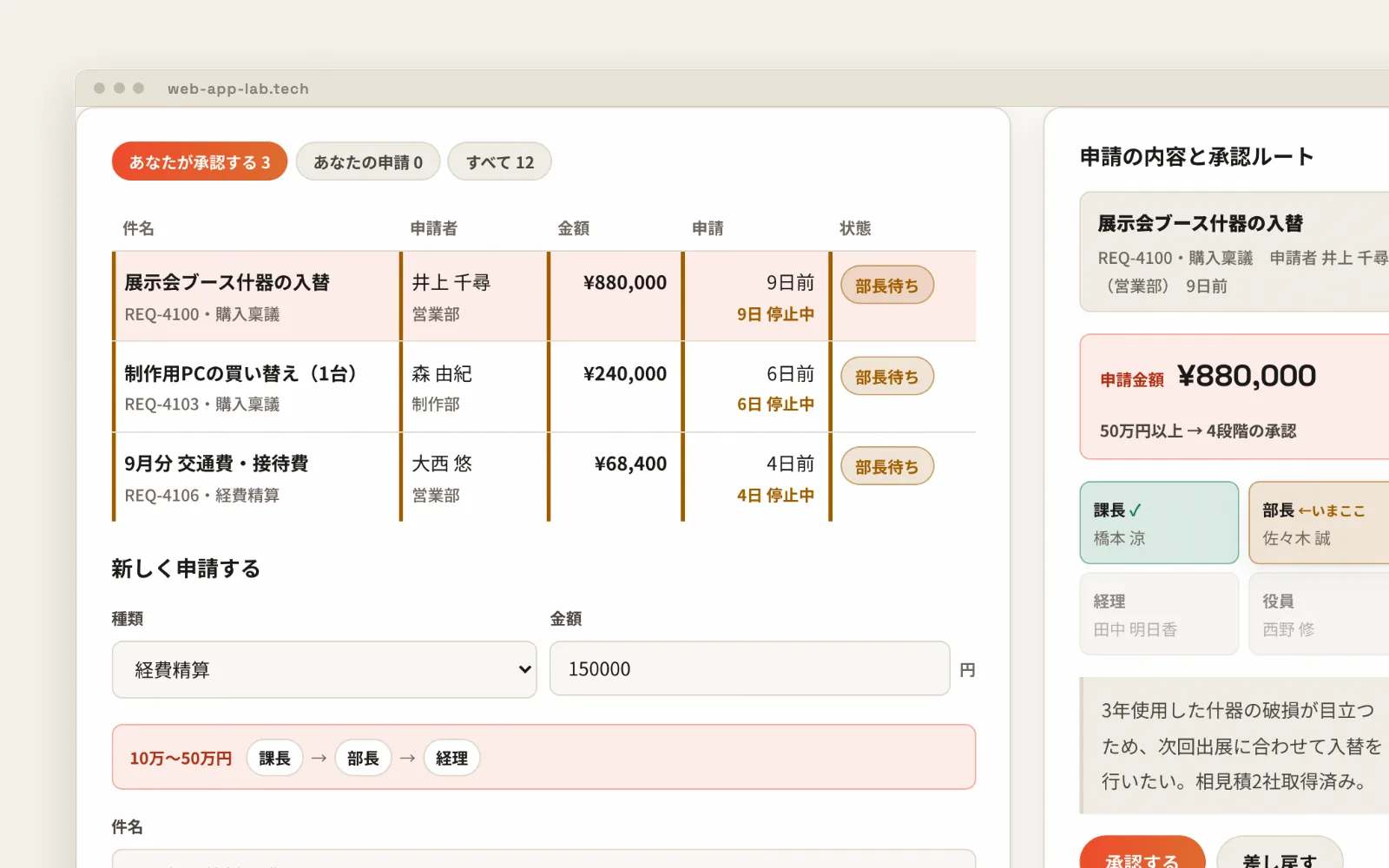The image size is (1389, 868).
Task: Click the 申請の内容と承認ルート heading
Action: [x=1196, y=156]
